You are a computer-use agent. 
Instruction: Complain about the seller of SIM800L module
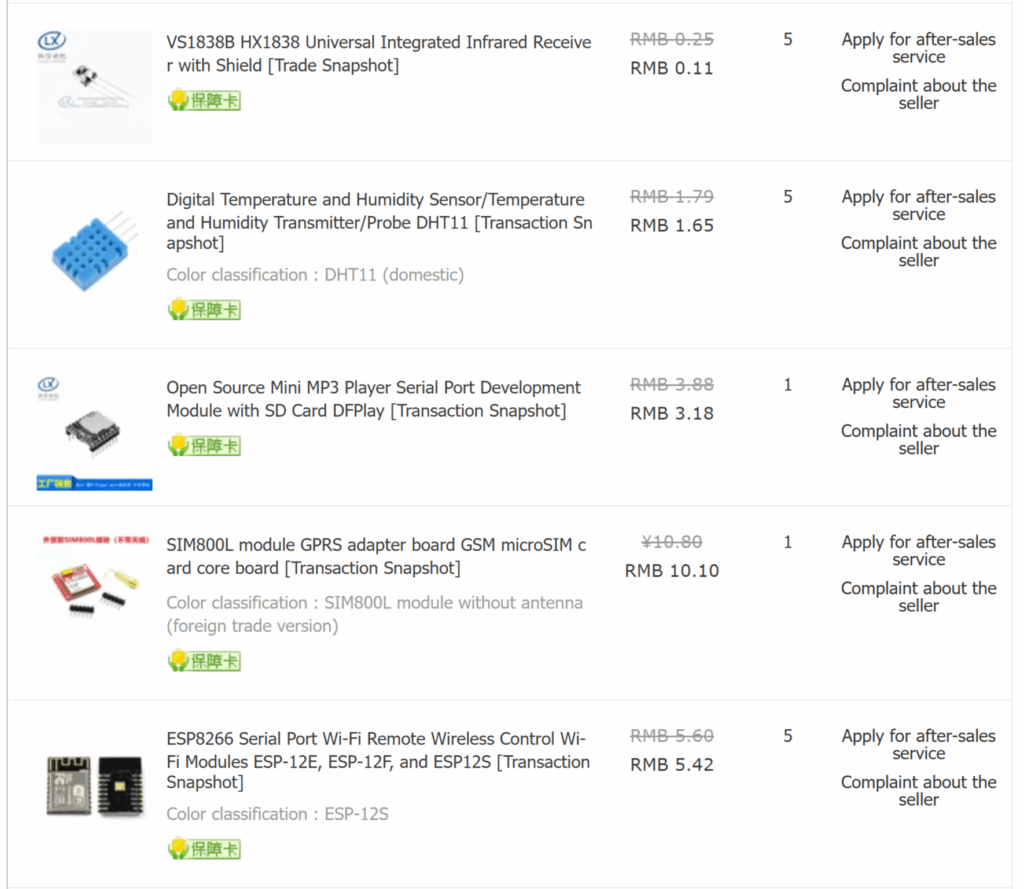(x=918, y=597)
